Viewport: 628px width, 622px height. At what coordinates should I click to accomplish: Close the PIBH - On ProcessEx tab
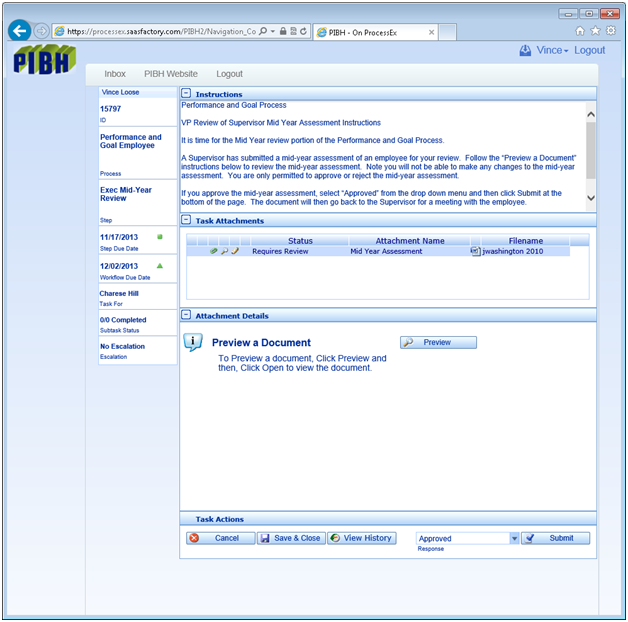coord(431,32)
